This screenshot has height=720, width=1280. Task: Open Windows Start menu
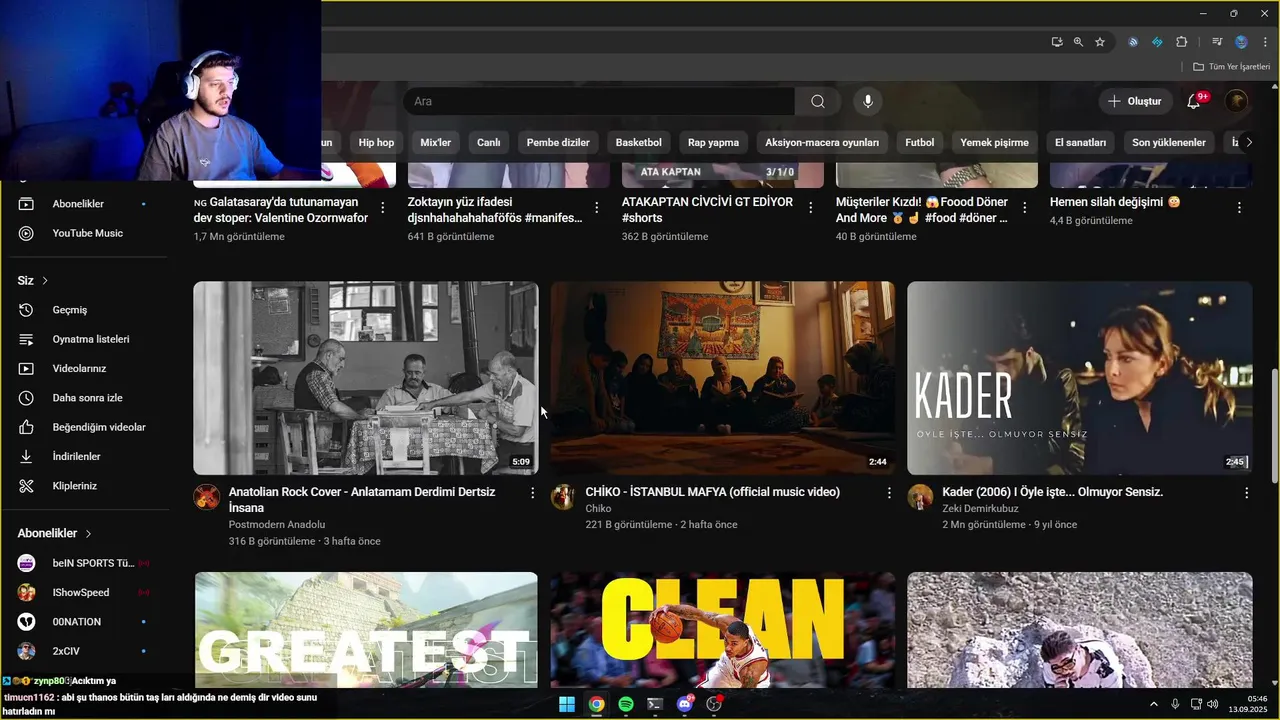click(x=567, y=704)
